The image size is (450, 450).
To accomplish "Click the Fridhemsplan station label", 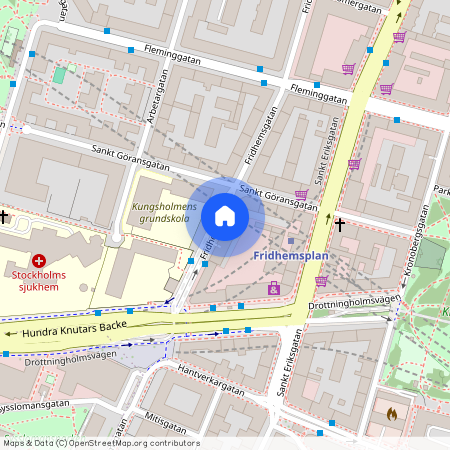I will (291, 256).
